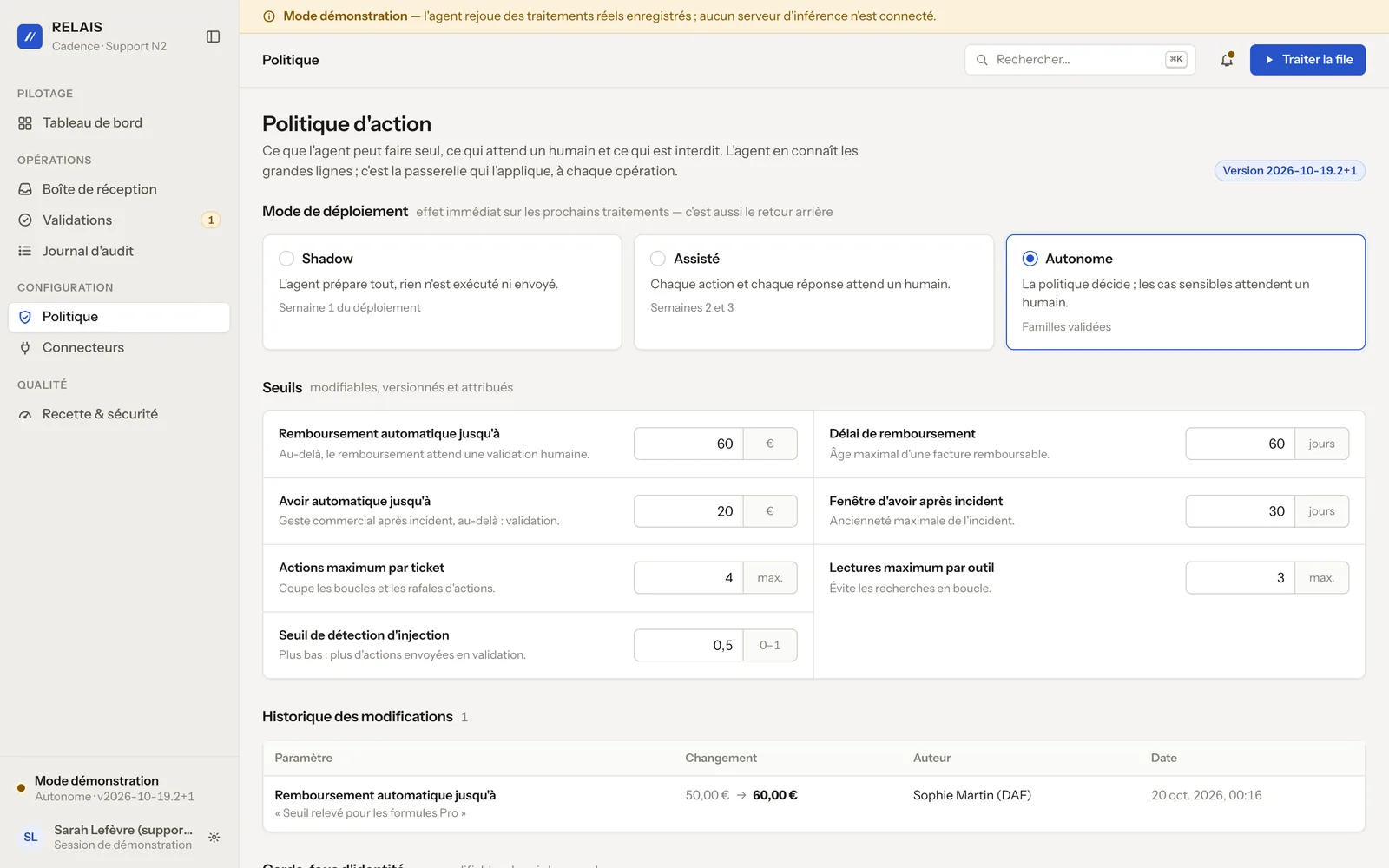The image size is (1389, 868).
Task: Toggle theme with the sun icon
Action: 214,838
